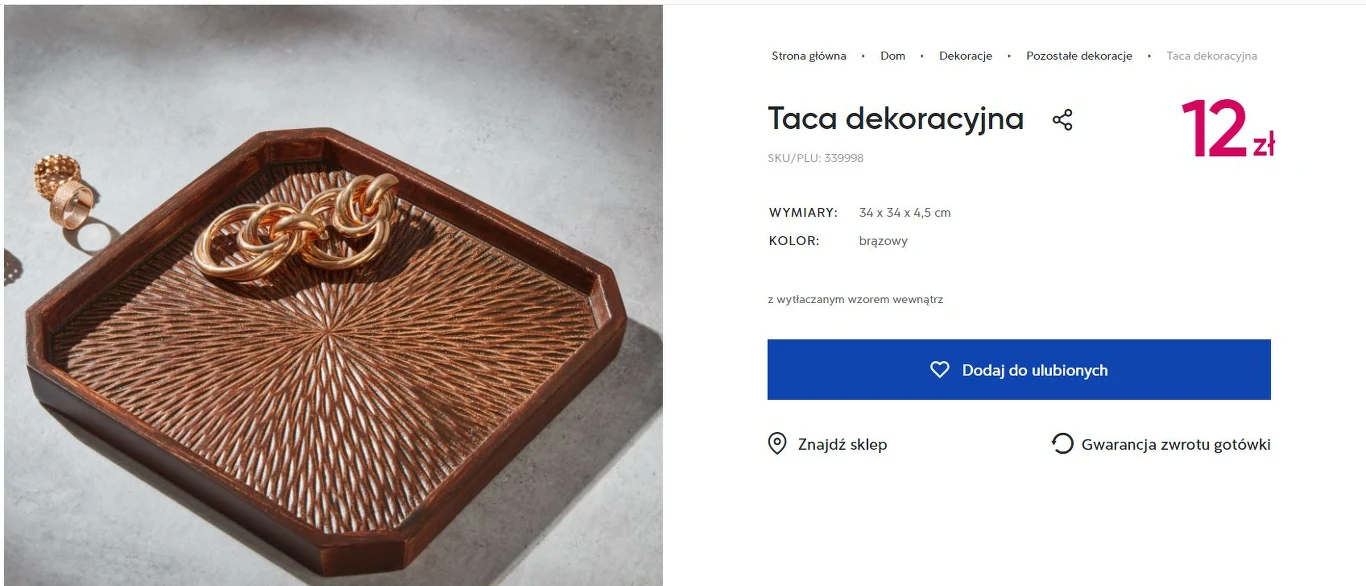The image size is (1366, 586).
Task: Open the Dom category from breadcrumb
Action: coord(891,56)
